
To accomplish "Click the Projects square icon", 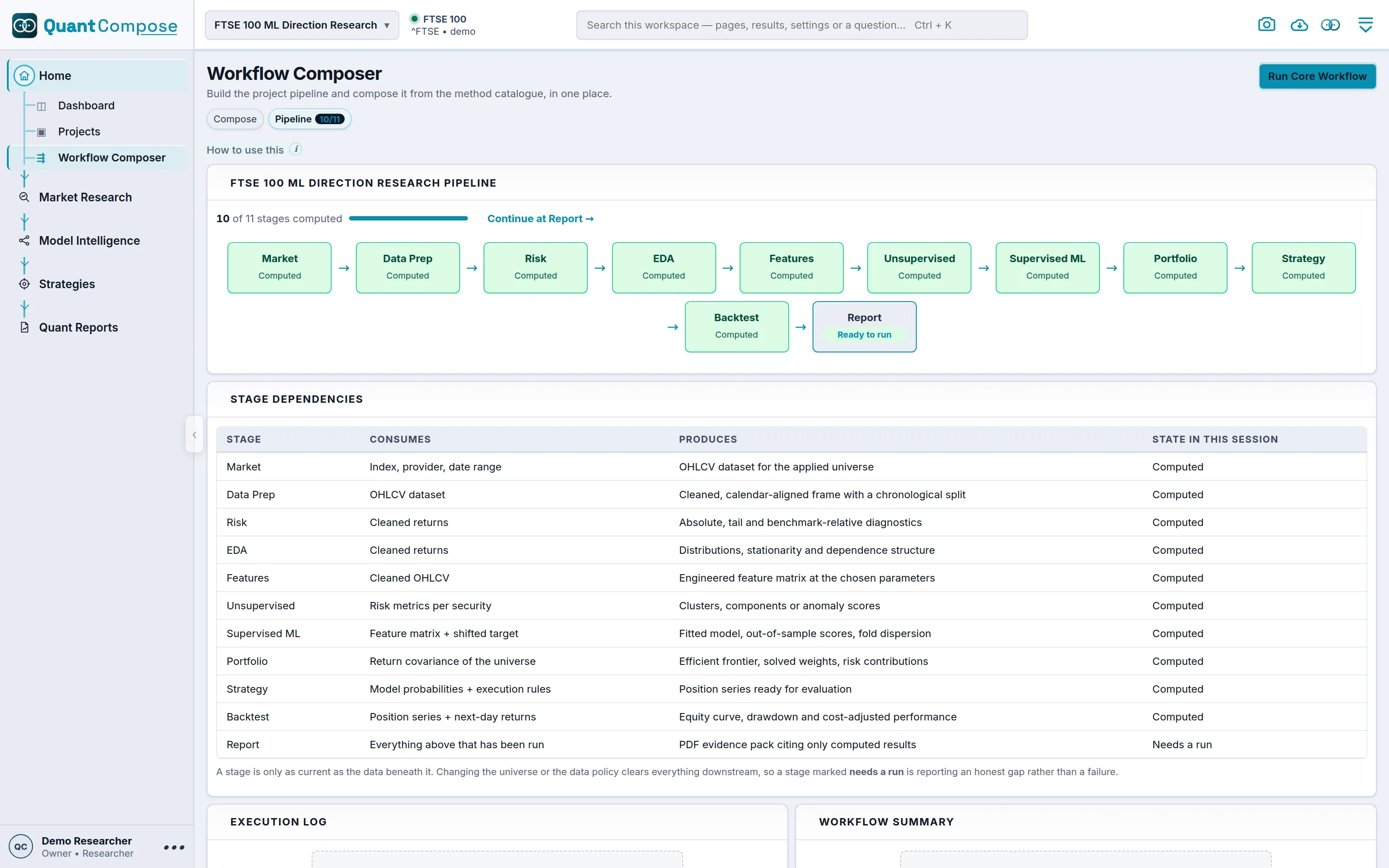I will (41, 132).
